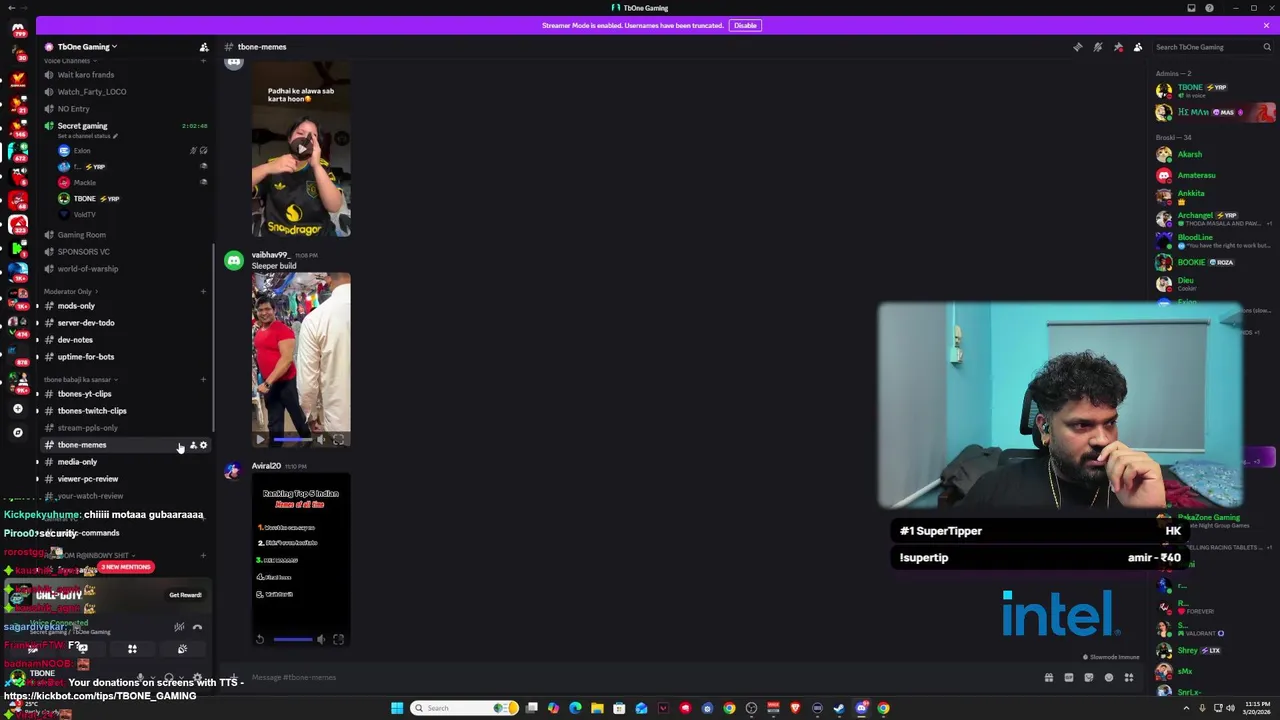Disable Streamer Mode from the banner

[x=745, y=25]
